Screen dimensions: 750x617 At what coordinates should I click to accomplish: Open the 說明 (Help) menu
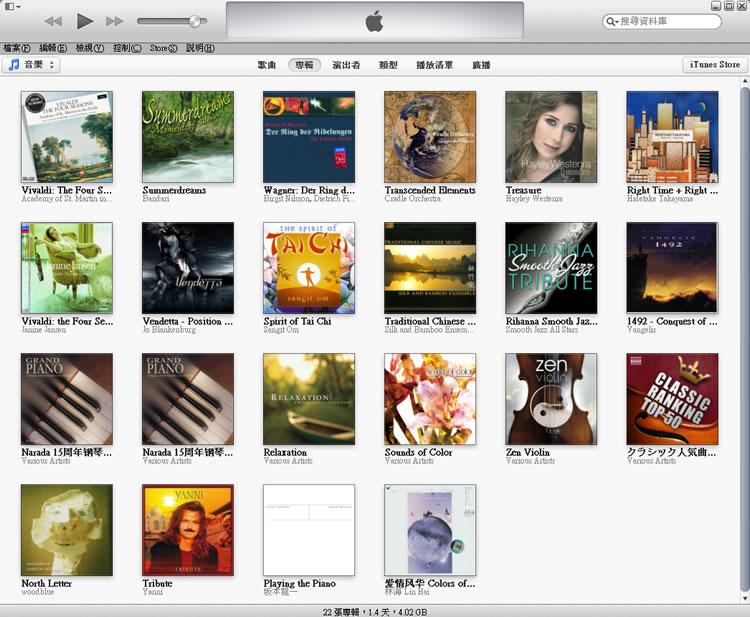click(200, 48)
